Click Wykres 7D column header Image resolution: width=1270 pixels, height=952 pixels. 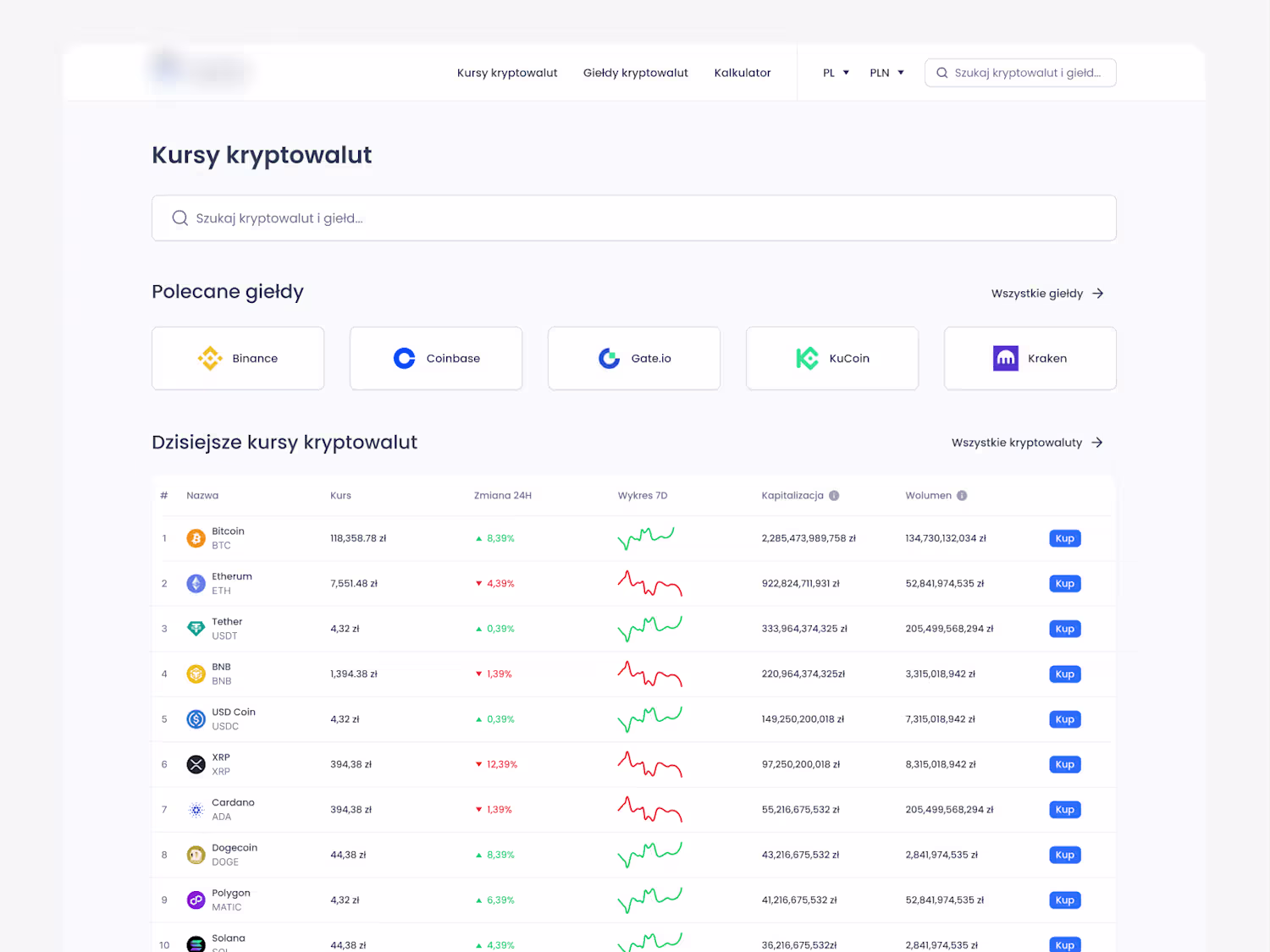[643, 496]
